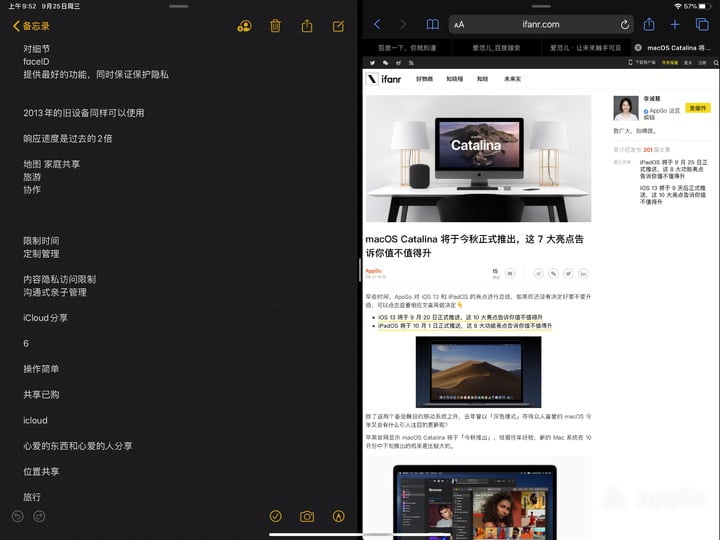
Task: Tap the note line starting with faceID
Action: click(36, 62)
